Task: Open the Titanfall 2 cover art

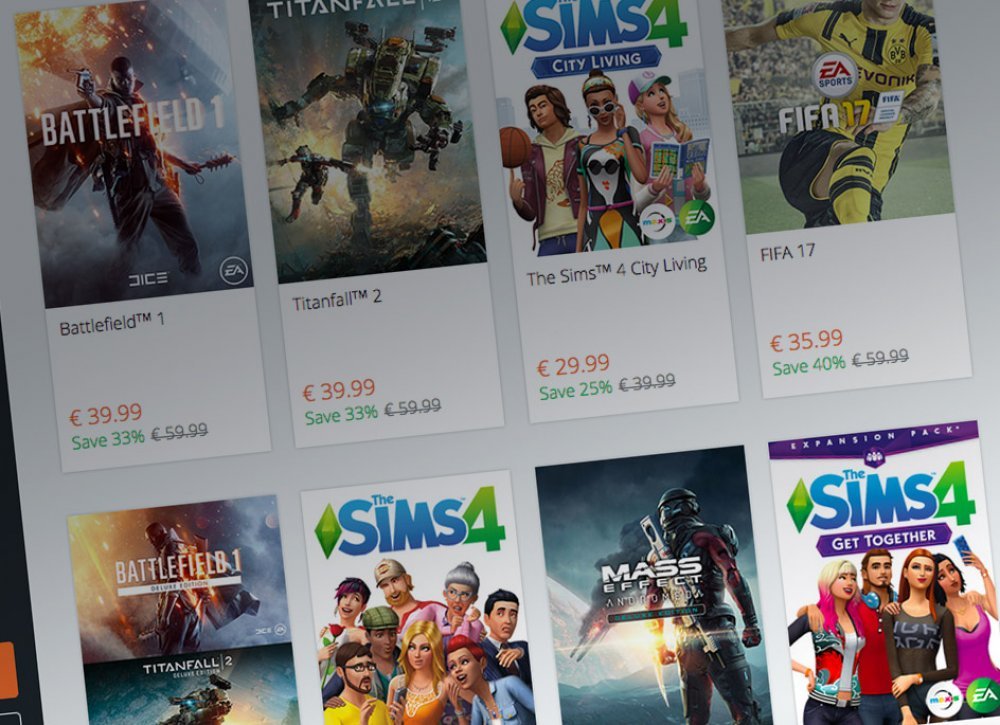Action: pos(368,137)
